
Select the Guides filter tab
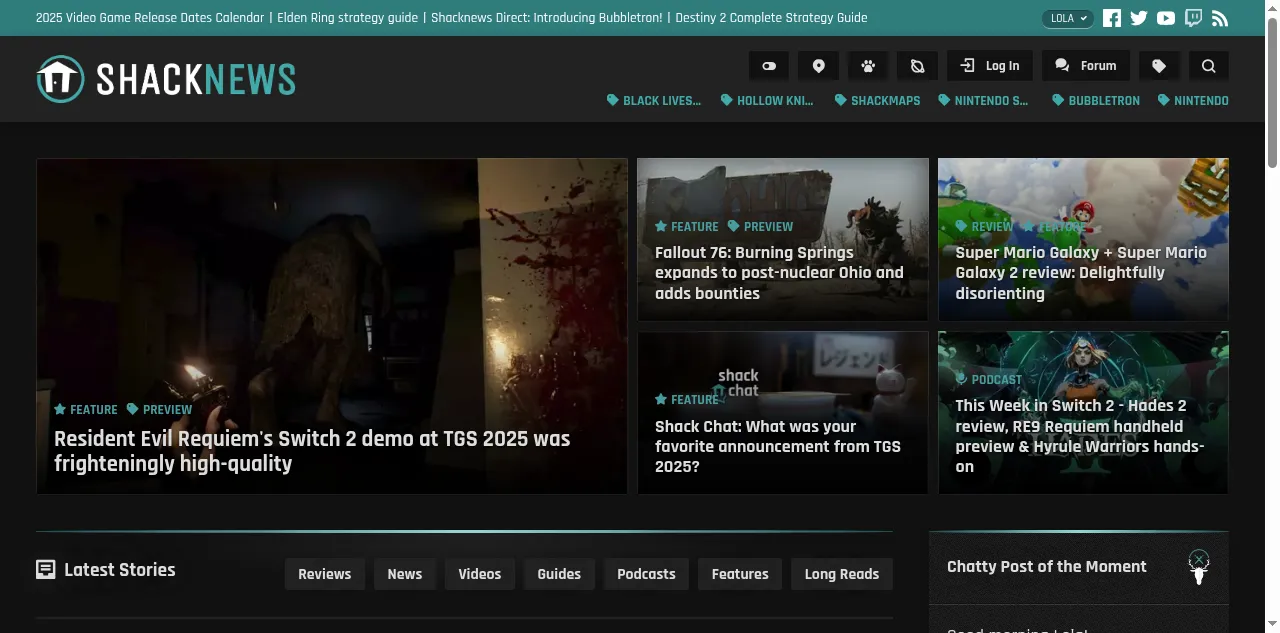point(559,574)
